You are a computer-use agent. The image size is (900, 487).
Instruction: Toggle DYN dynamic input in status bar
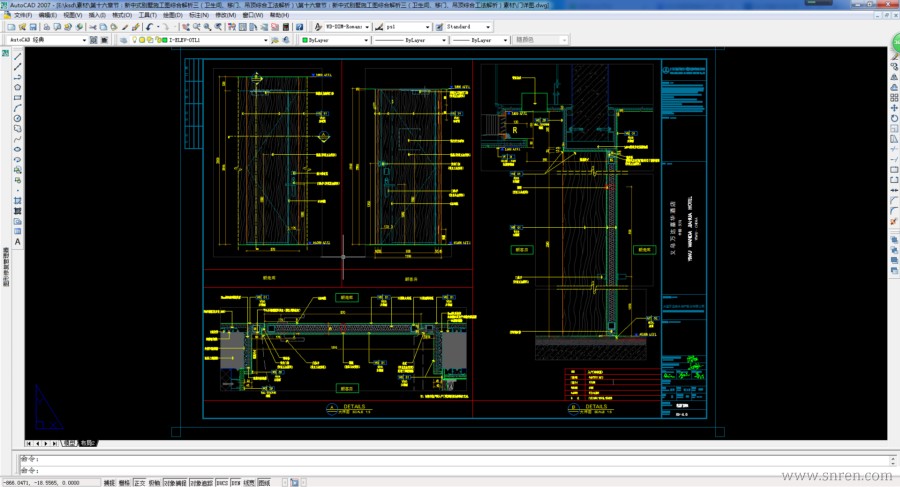[x=236, y=483]
